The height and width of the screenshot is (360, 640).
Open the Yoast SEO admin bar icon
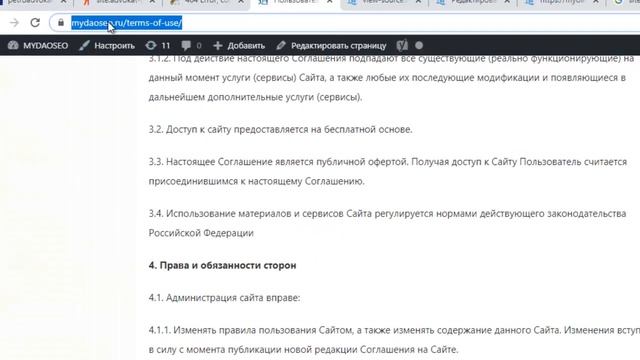pos(402,45)
